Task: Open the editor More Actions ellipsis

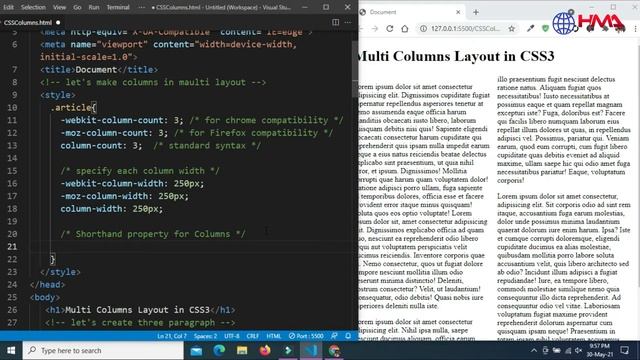Action: (x=348, y=22)
